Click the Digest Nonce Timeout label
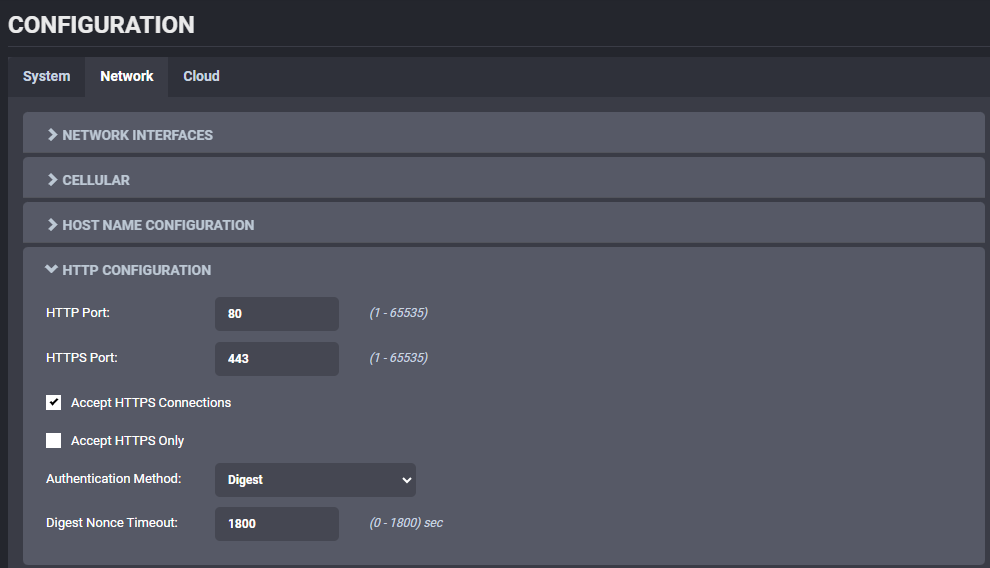Viewport: 990px width, 568px height. point(112,523)
